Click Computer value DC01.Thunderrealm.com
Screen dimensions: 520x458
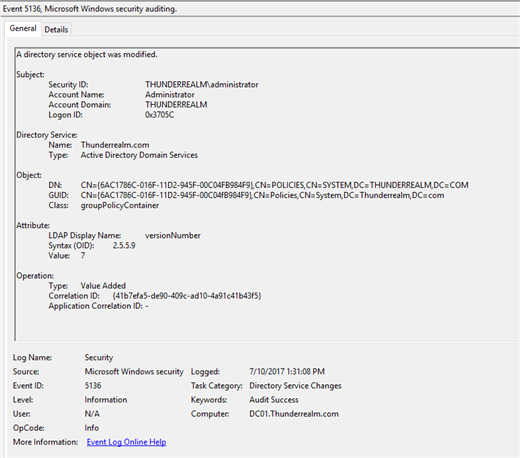click(294, 414)
